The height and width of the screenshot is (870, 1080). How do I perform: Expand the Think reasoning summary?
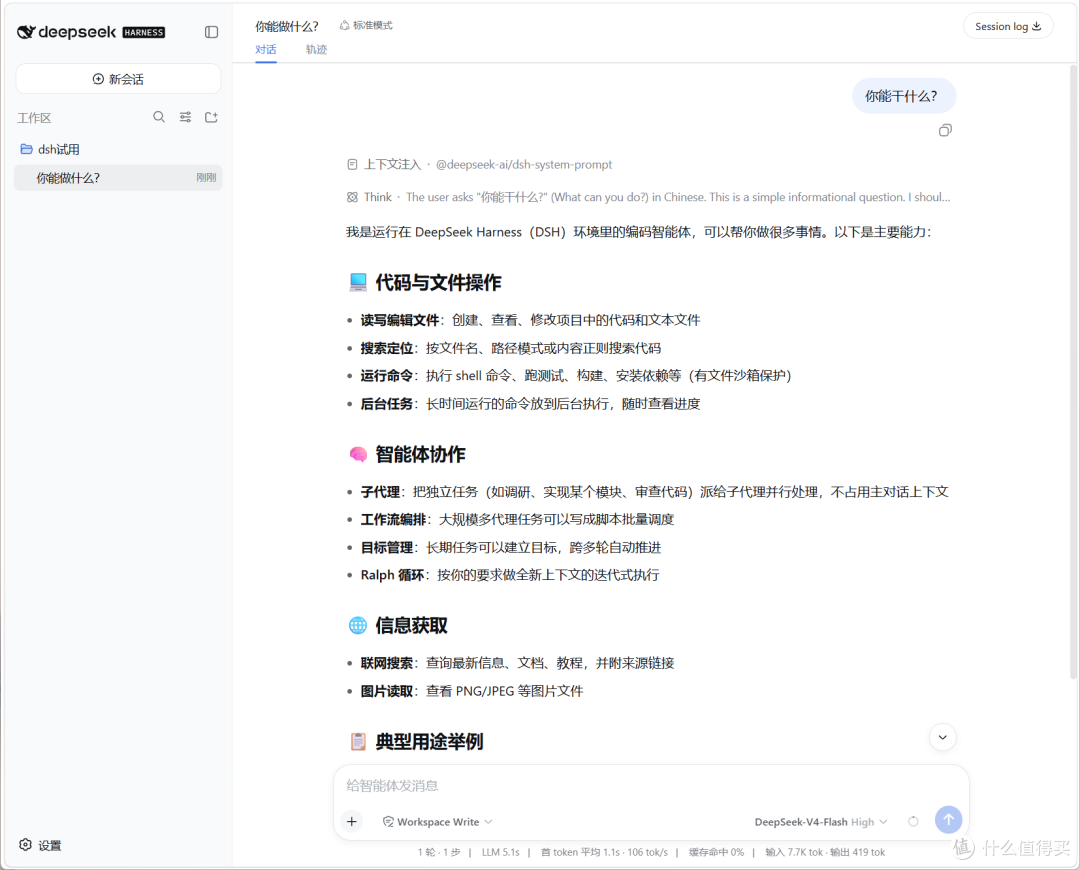tap(648, 197)
